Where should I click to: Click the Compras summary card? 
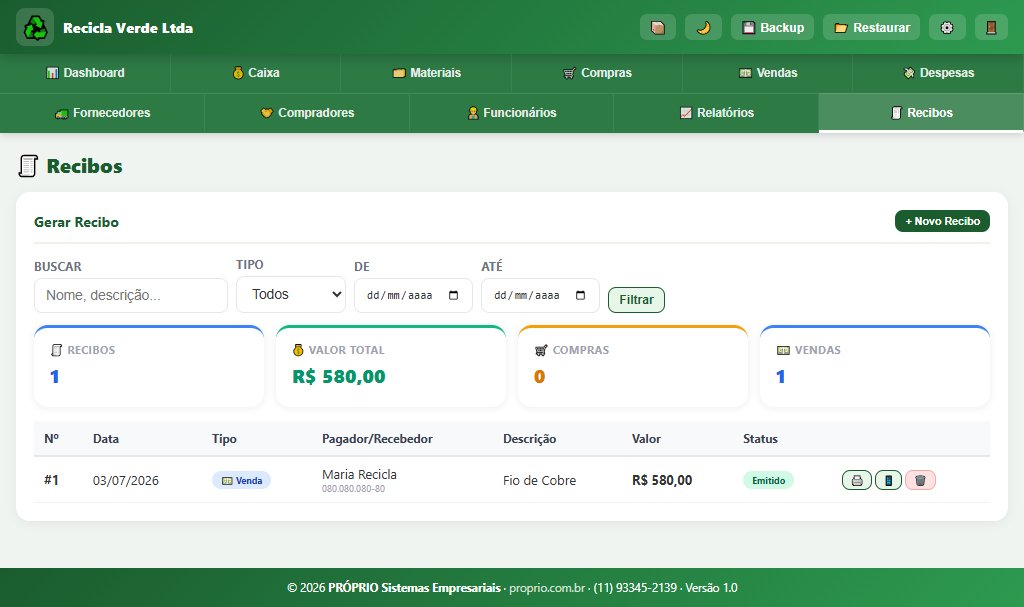[x=633, y=367]
